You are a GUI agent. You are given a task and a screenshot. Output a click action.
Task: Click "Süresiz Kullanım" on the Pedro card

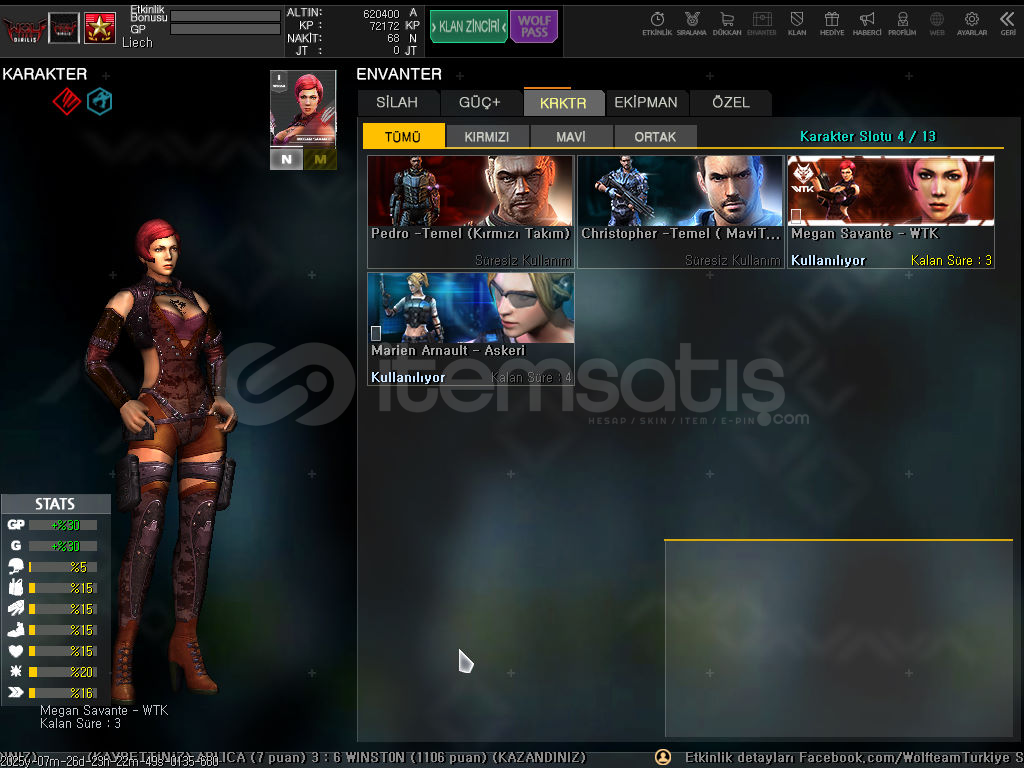[523, 260]
